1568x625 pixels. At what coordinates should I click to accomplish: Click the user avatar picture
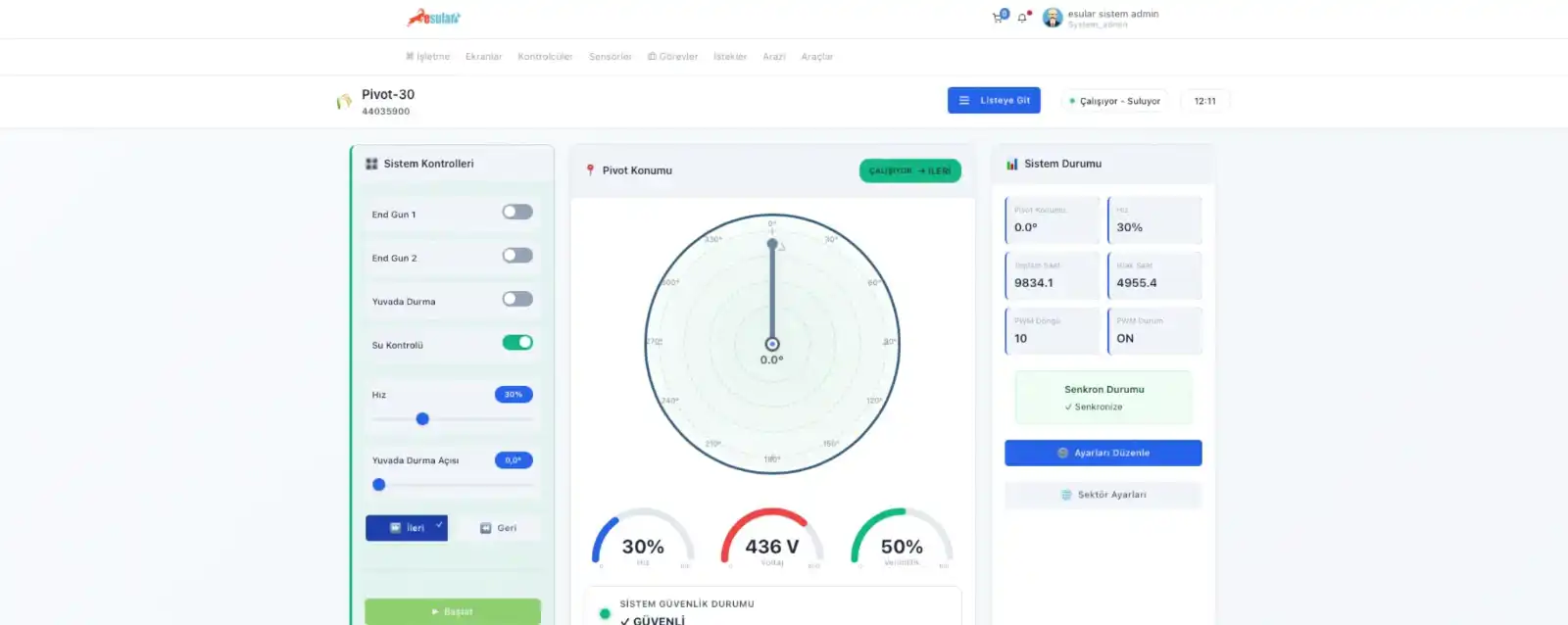(1053, 18)
